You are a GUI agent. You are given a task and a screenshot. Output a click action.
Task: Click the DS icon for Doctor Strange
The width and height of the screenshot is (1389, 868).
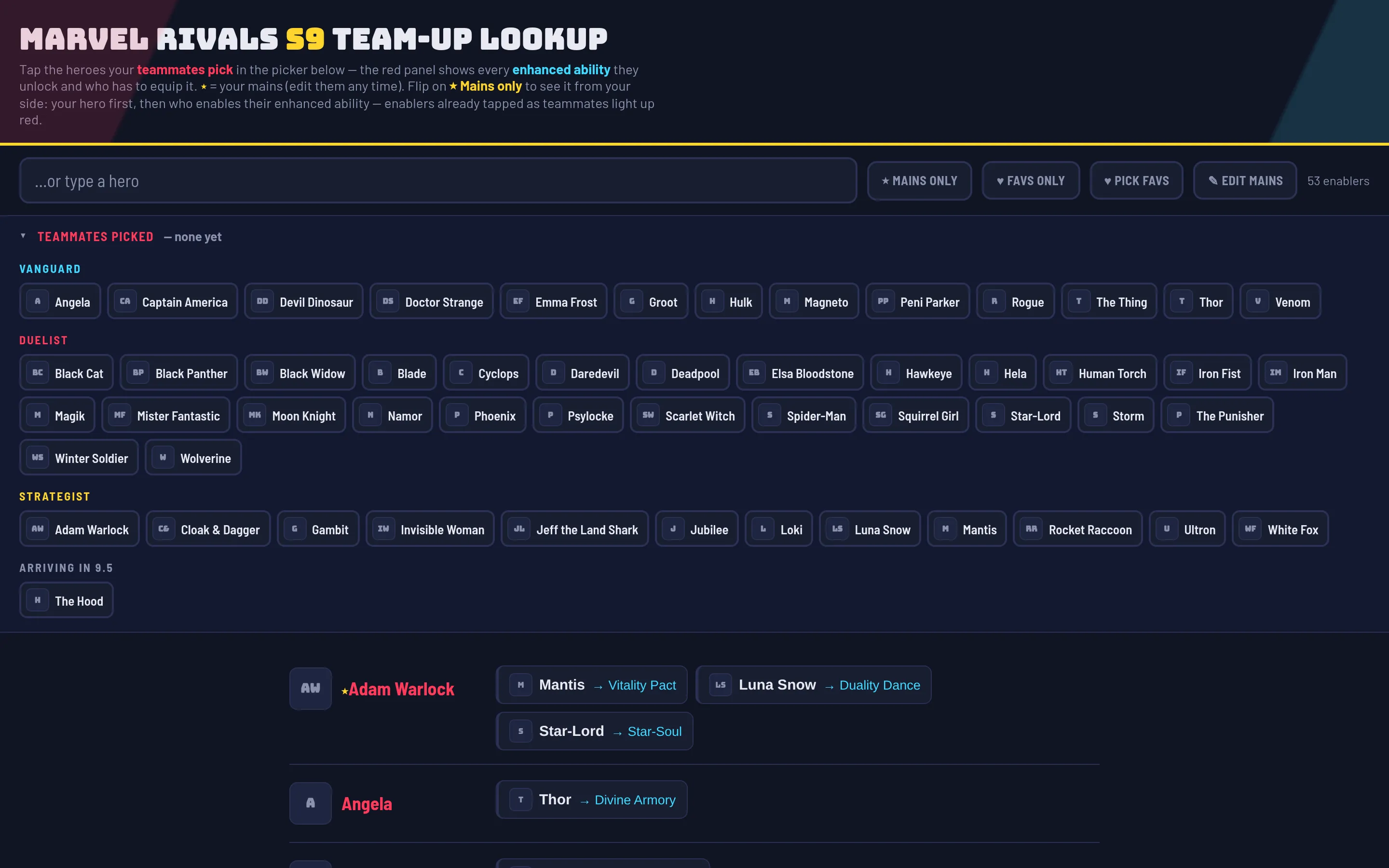pos(388,301)
